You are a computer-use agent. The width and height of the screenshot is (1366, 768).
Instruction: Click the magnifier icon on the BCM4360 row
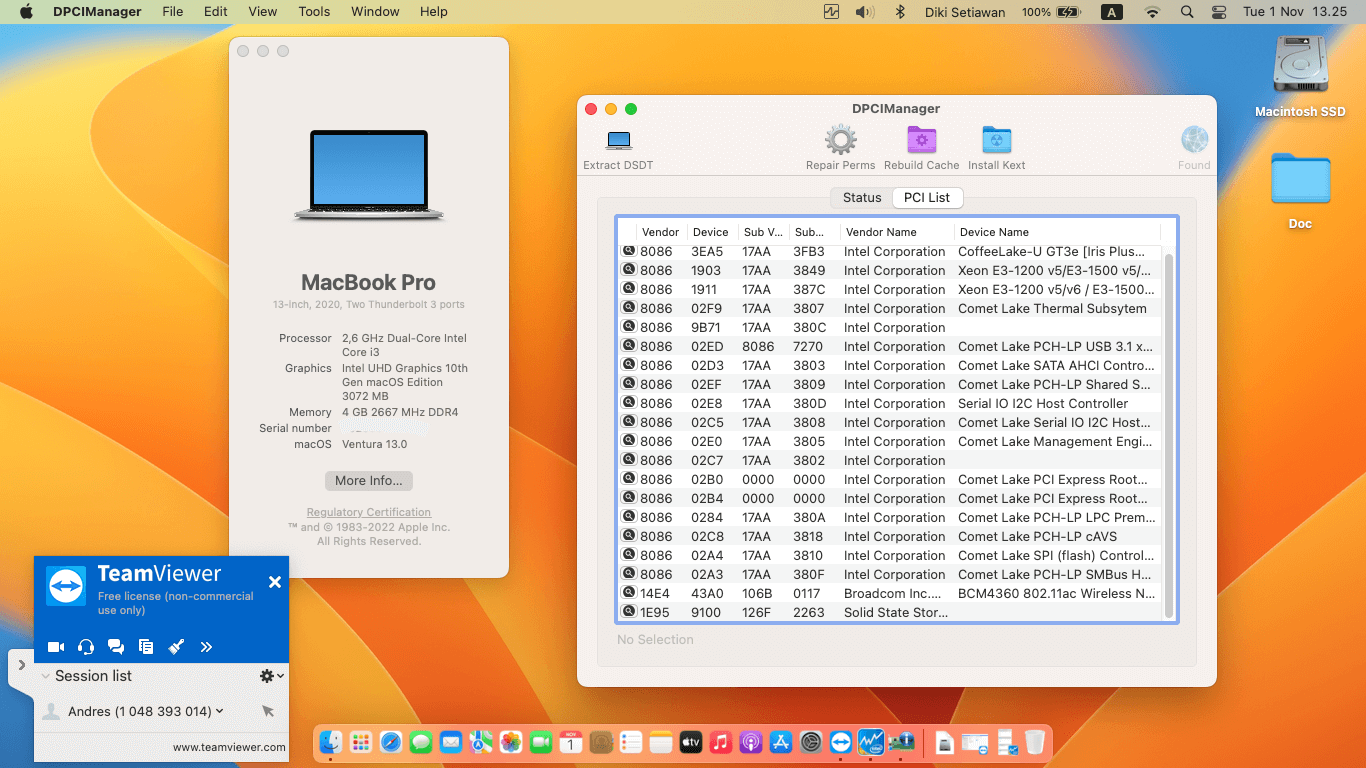pyautogui.click(x=629, y=593)
